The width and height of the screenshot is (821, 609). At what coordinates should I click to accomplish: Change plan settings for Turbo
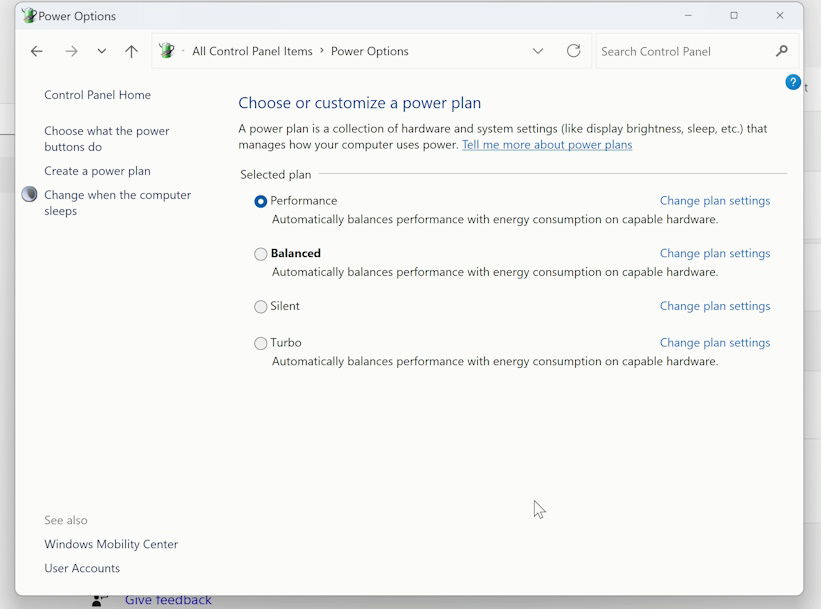(x=714, y=343)
